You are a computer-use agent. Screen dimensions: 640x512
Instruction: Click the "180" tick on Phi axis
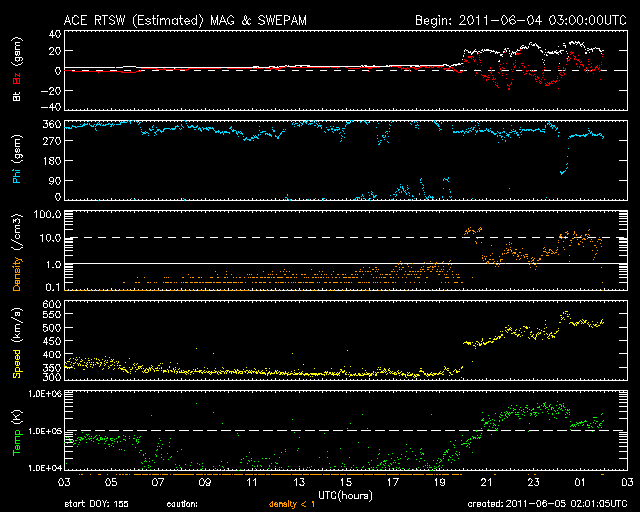click(52, 161)
